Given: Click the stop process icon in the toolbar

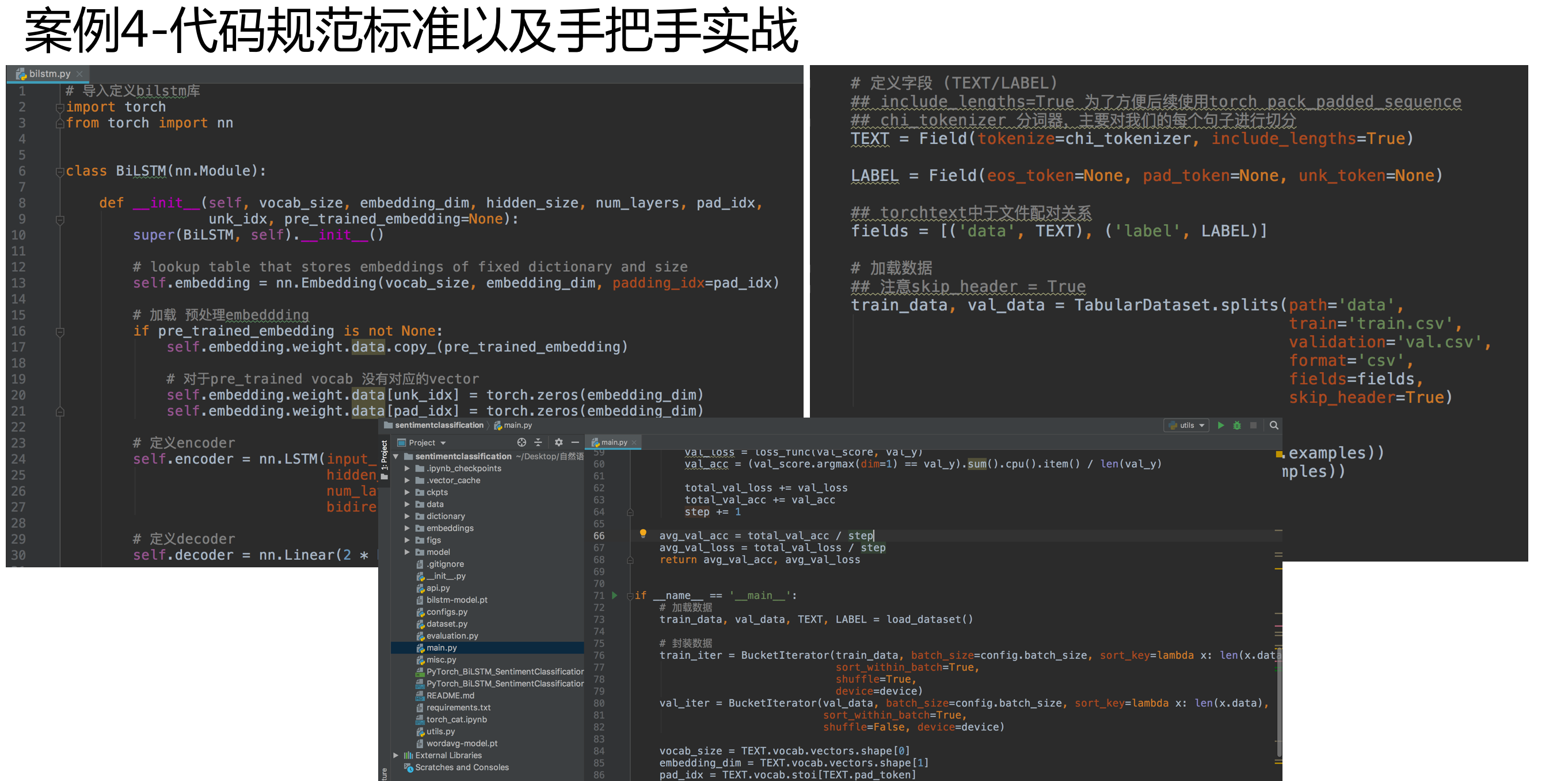Looking at the screenshot, I should (1252, 426).
